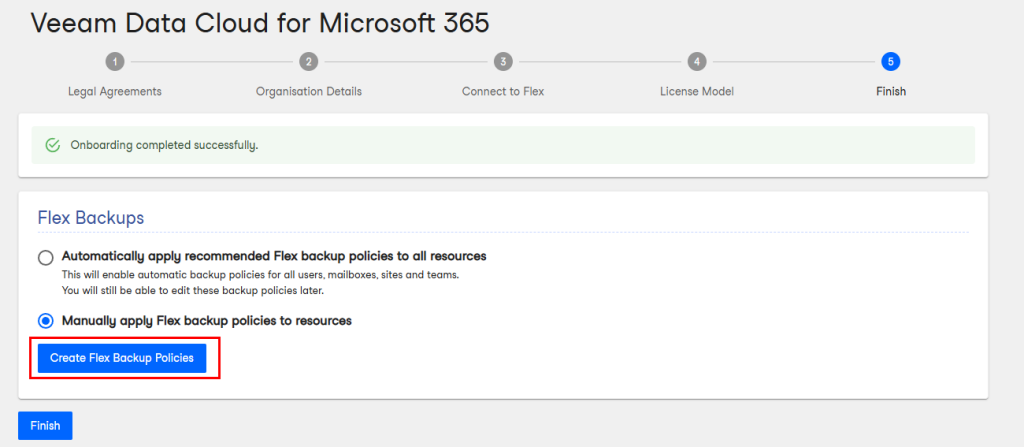Click the green success checkmark icon
The height and width of the screenshot is (447, 1024).
tap(53, 145)
